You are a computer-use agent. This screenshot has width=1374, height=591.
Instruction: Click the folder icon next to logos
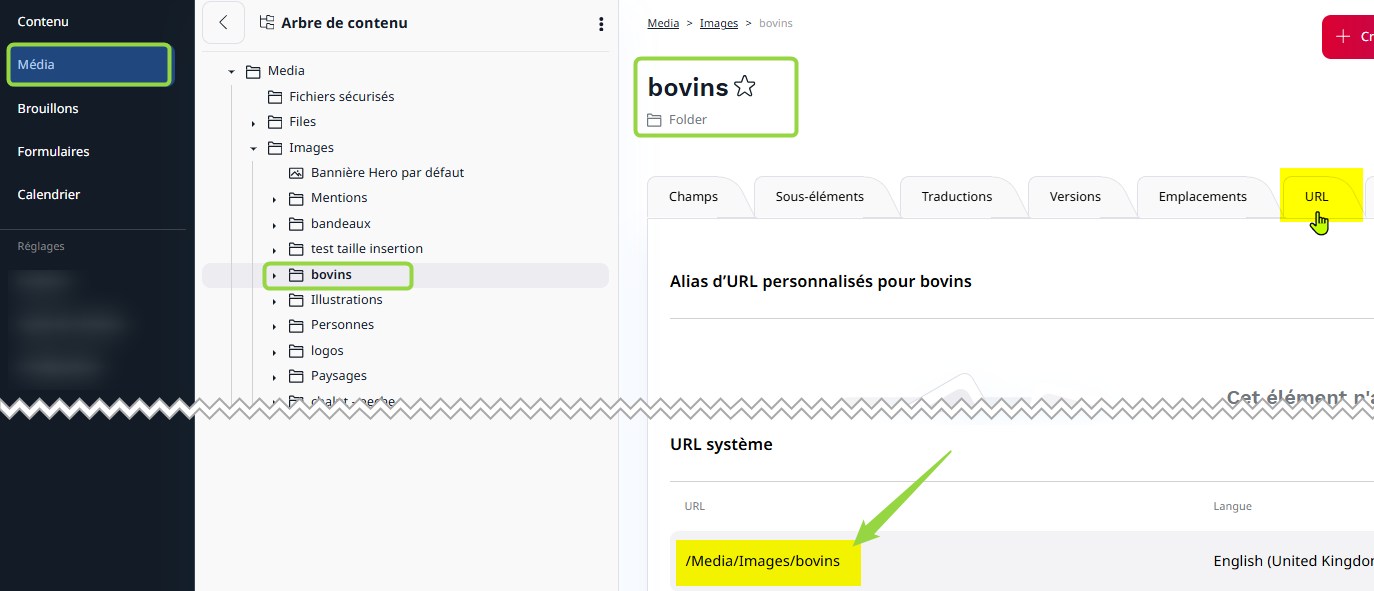[296, 351]
